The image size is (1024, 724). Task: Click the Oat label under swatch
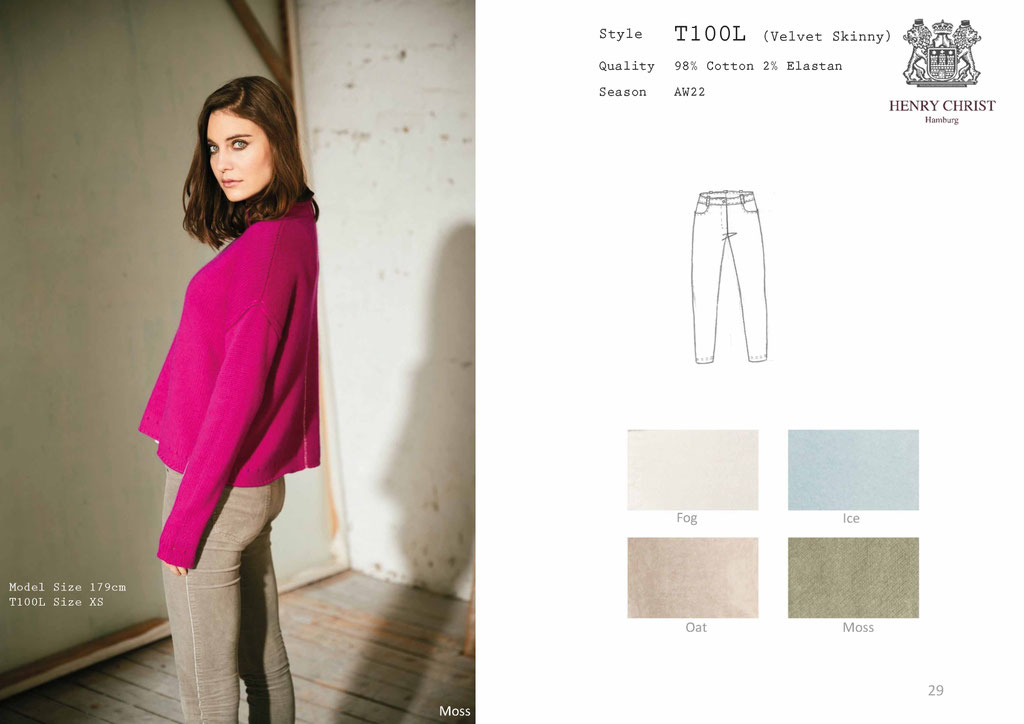696,627
